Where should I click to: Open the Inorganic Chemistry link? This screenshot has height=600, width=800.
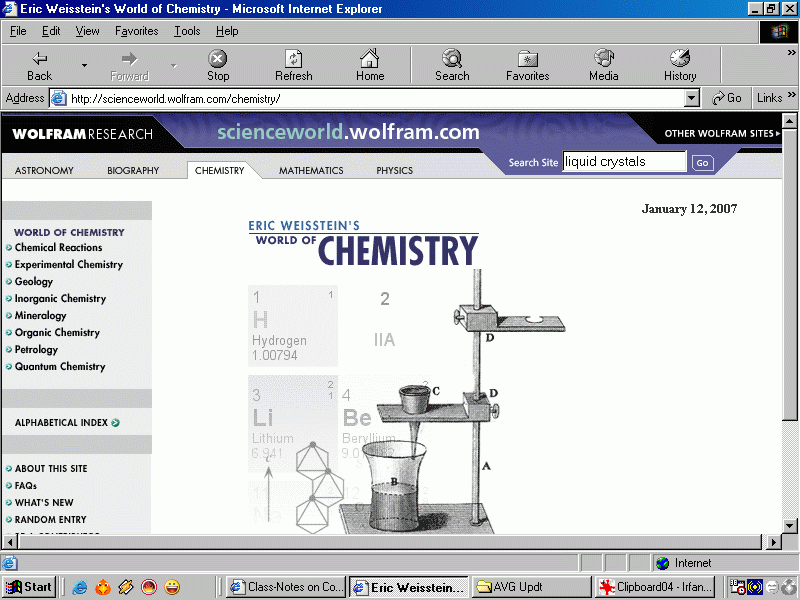pyautogui.click(x=60, y=298)
